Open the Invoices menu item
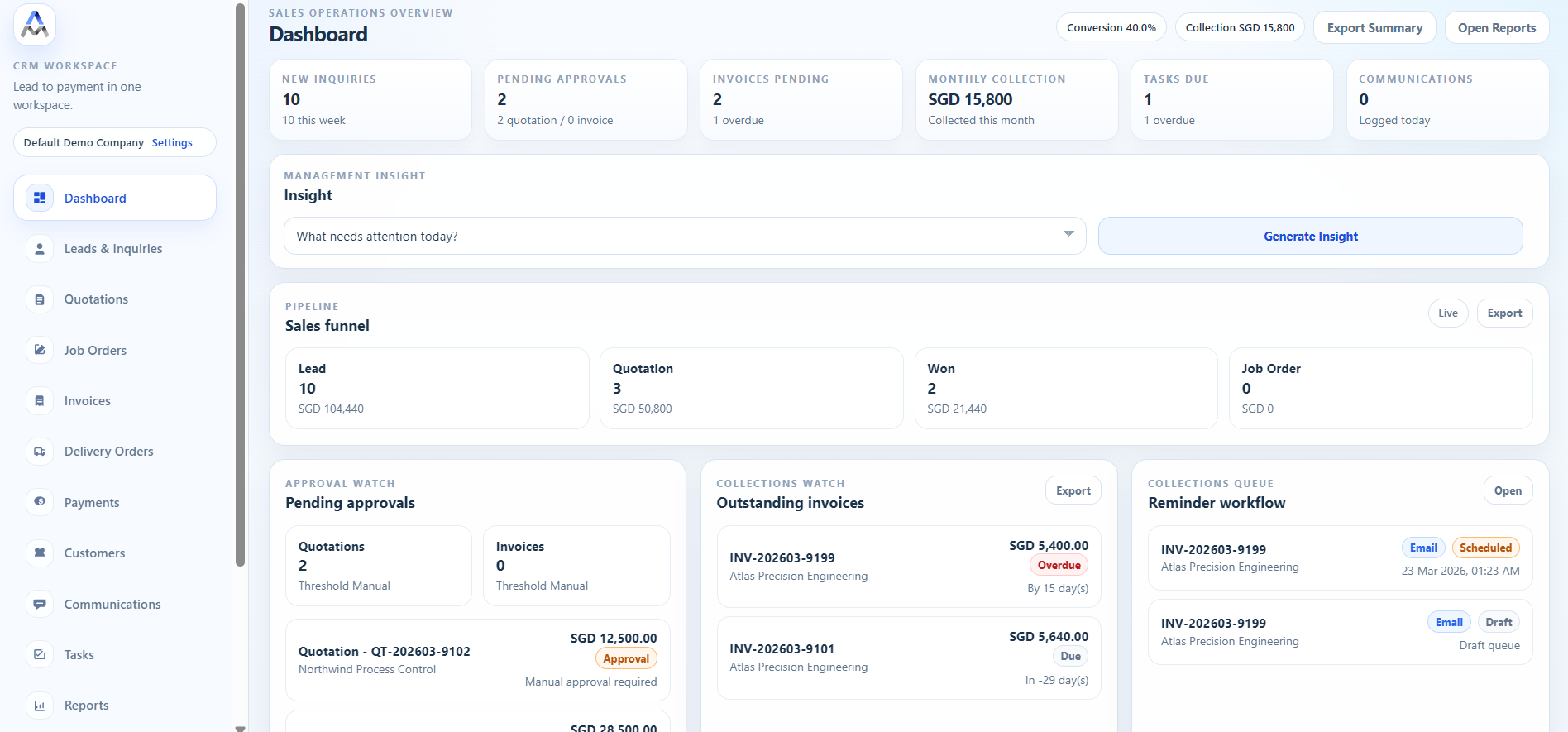 pos(88,401)
